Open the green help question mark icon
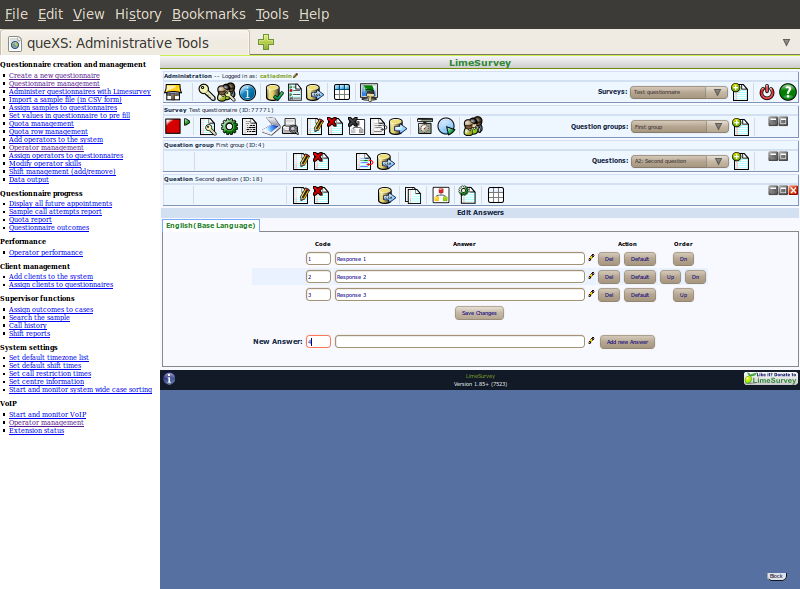800x589 pixels. (787, 92)
